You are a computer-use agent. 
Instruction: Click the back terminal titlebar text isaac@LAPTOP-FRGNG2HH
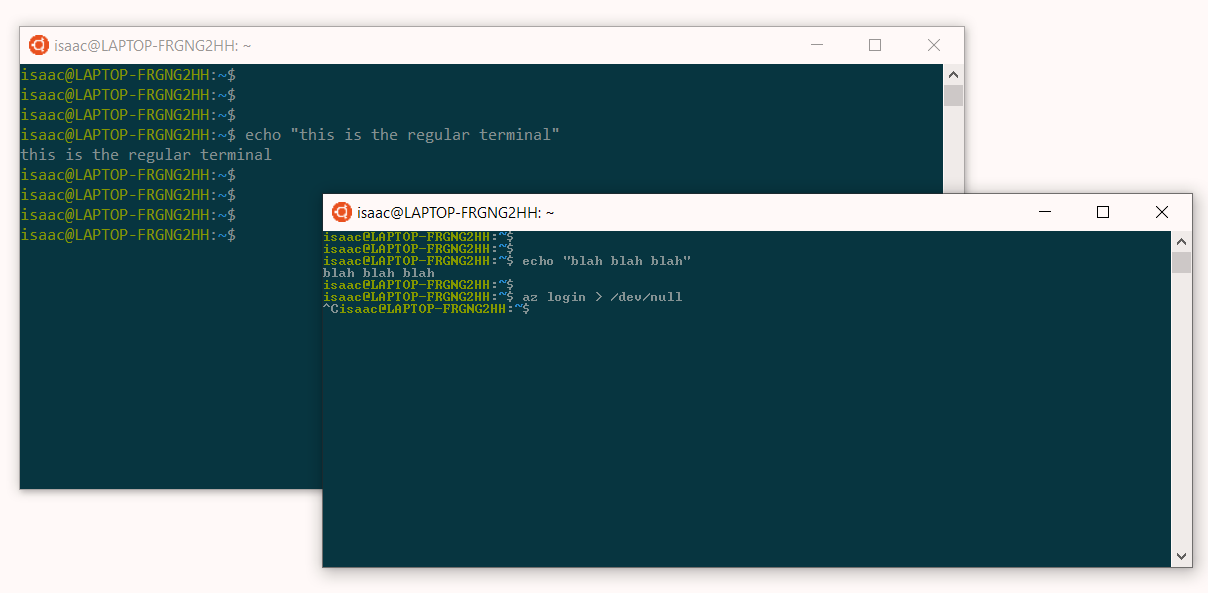(152, 45)
